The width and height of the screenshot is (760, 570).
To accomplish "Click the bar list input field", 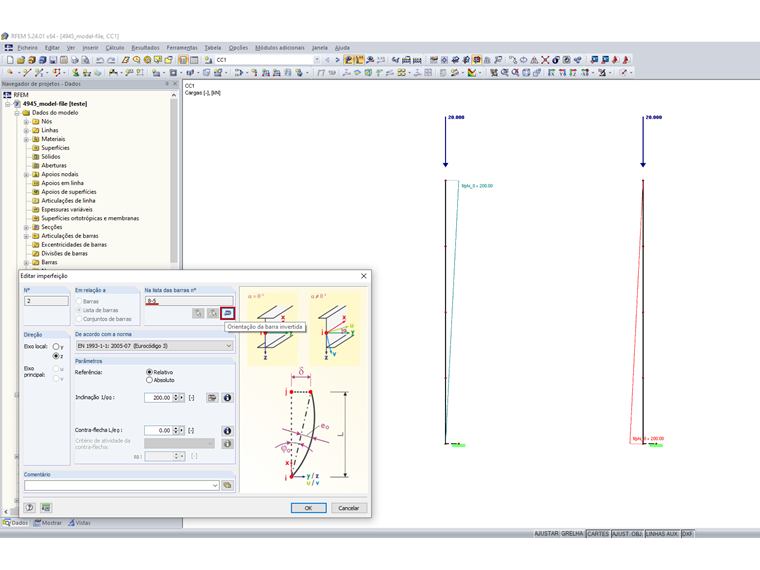I will pyautogui.click(x=189, y=301).
